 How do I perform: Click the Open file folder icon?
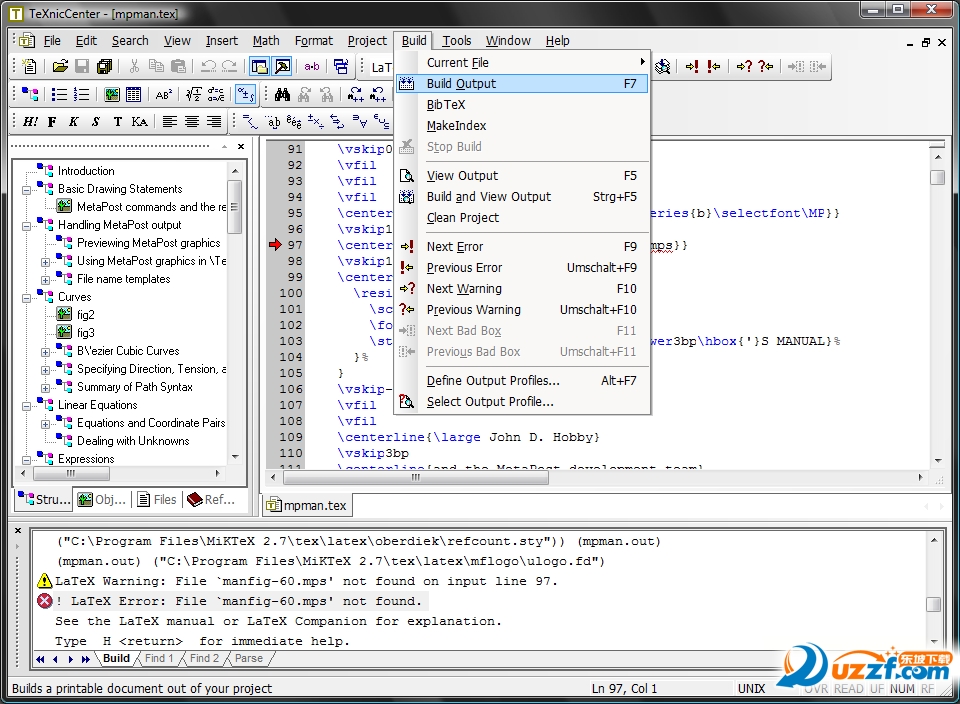click(x=60, y=67)
